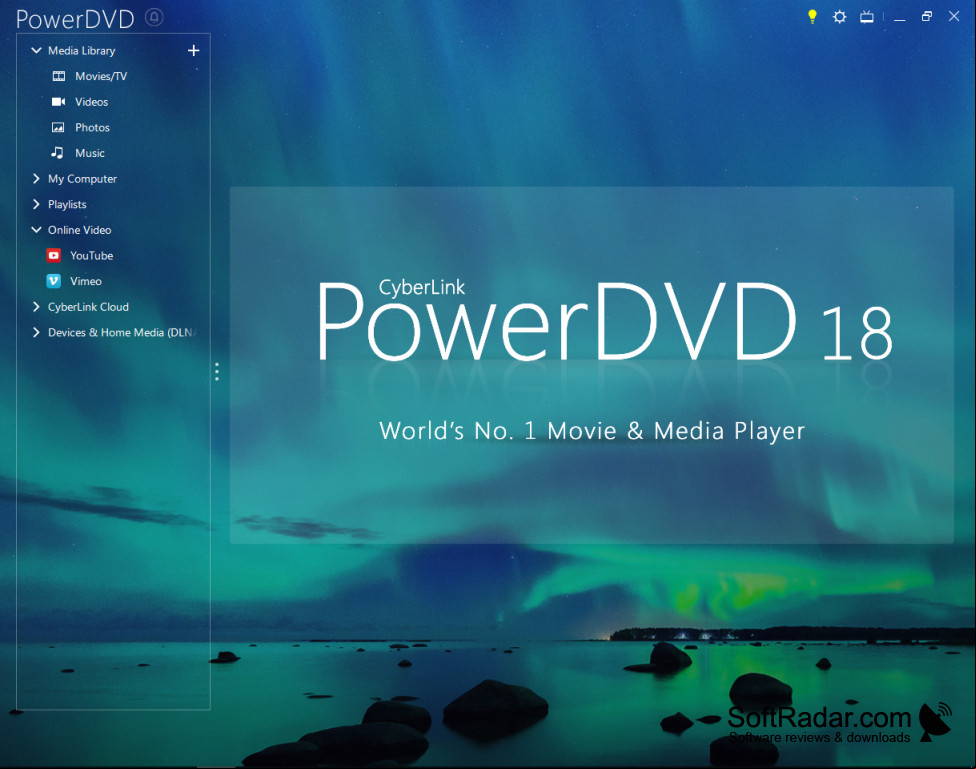Add media with the plus icon
This screenshot has width=976, height=769.
click(194, 50)
